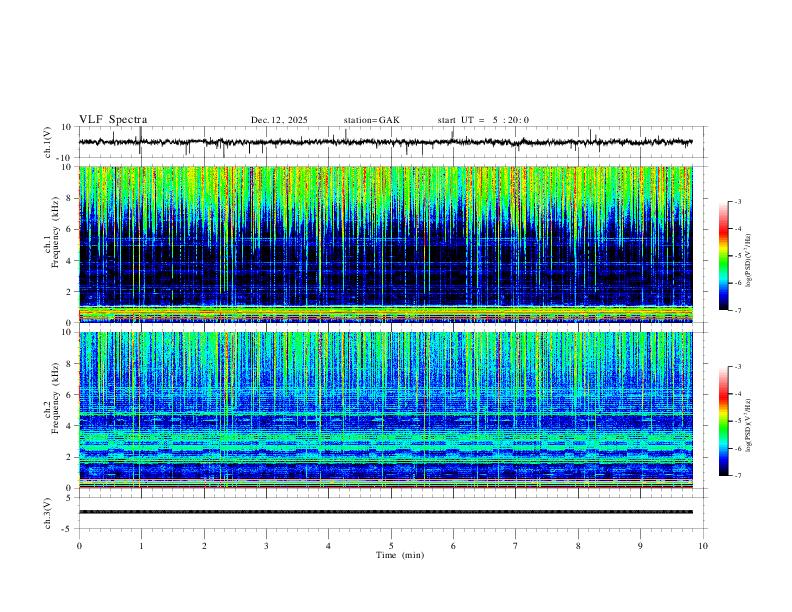Click the 'ch.3(V)' axis label
792x612 pixels.
[x=48, y=514]
